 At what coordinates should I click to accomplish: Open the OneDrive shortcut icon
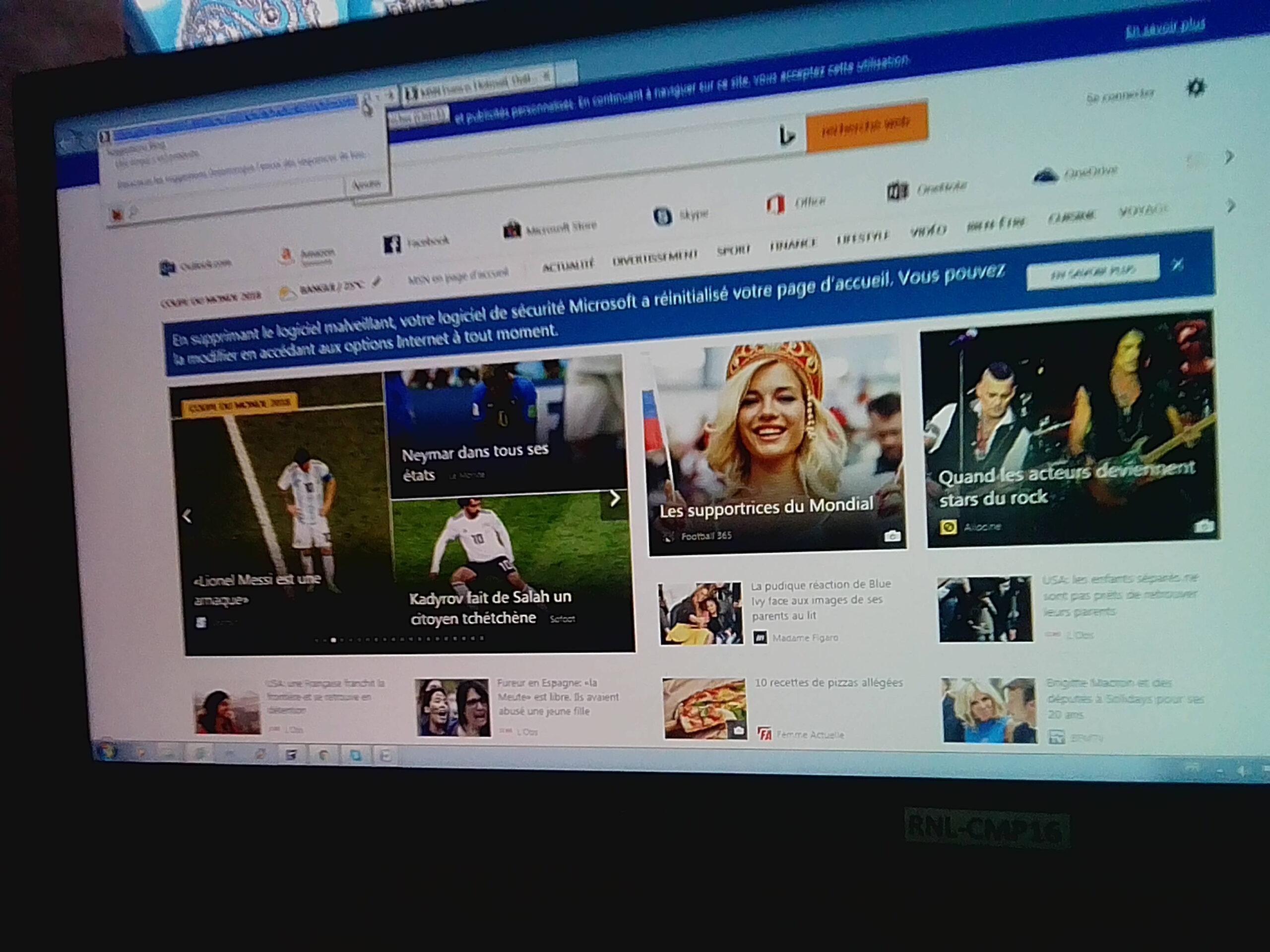click(x=1045, y=176)
